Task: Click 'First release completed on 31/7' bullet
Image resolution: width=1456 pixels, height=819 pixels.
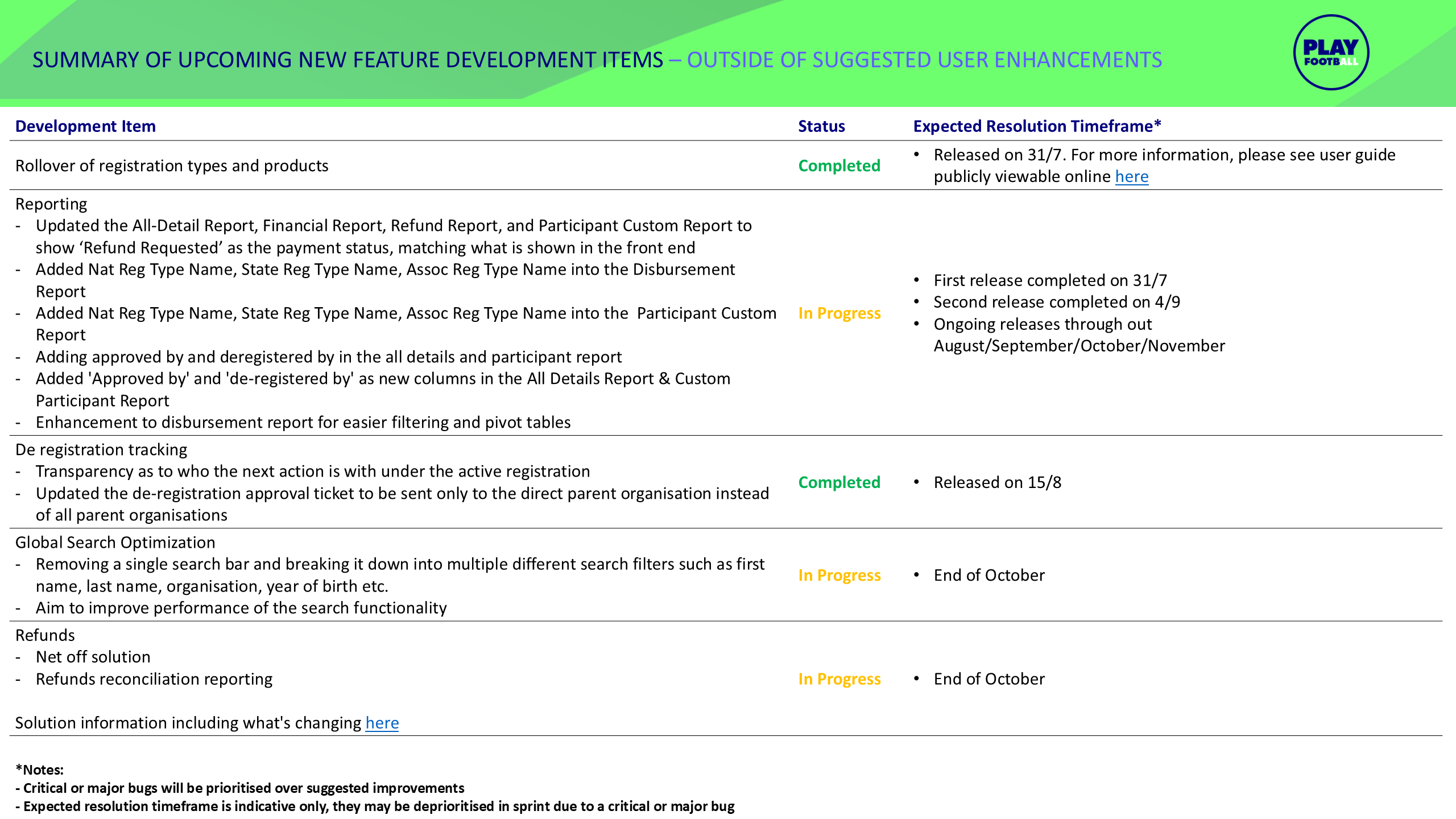Action: (1050, 280)
